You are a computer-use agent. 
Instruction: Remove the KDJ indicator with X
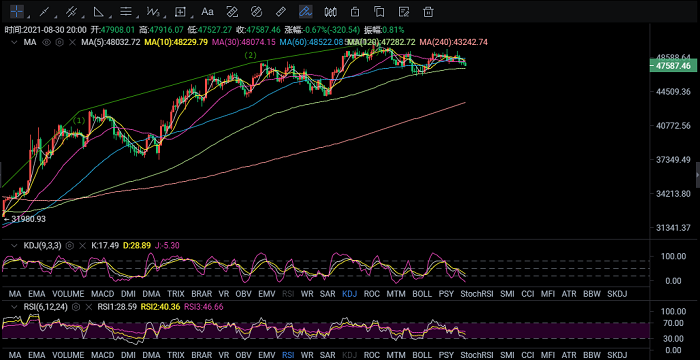click(x=82, y=245)
